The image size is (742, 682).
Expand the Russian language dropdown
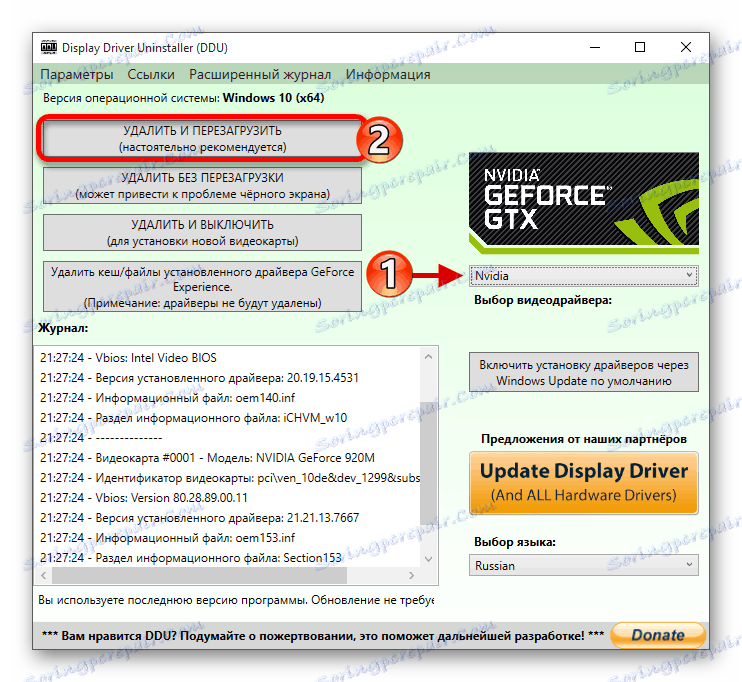[x=583, y=565]
